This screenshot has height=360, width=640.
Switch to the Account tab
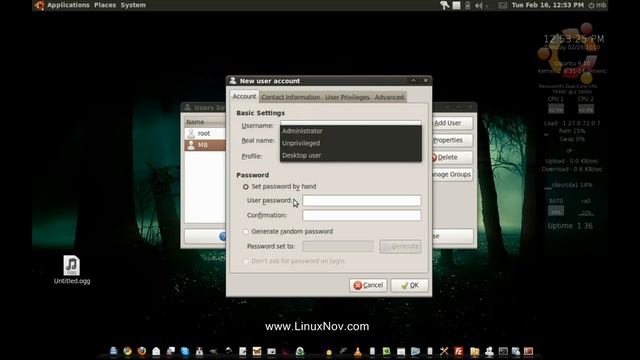click(x=244, y=96)
